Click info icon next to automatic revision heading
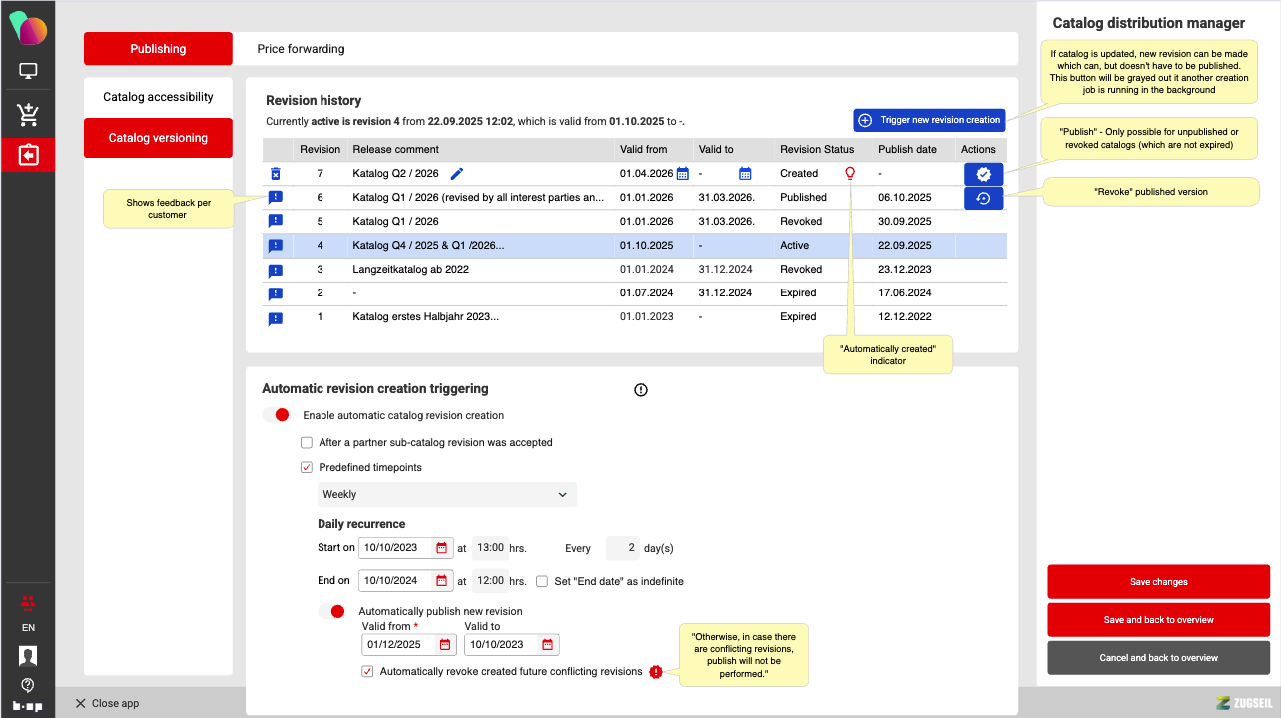Image resolution: width=1281 pixels, height=718 pixels. (x=641, y=390)
